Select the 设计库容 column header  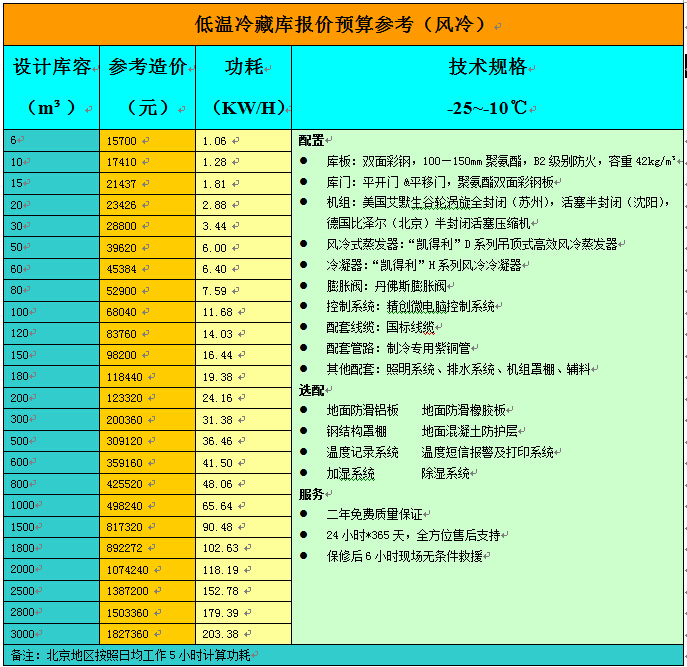click(50, 86)
